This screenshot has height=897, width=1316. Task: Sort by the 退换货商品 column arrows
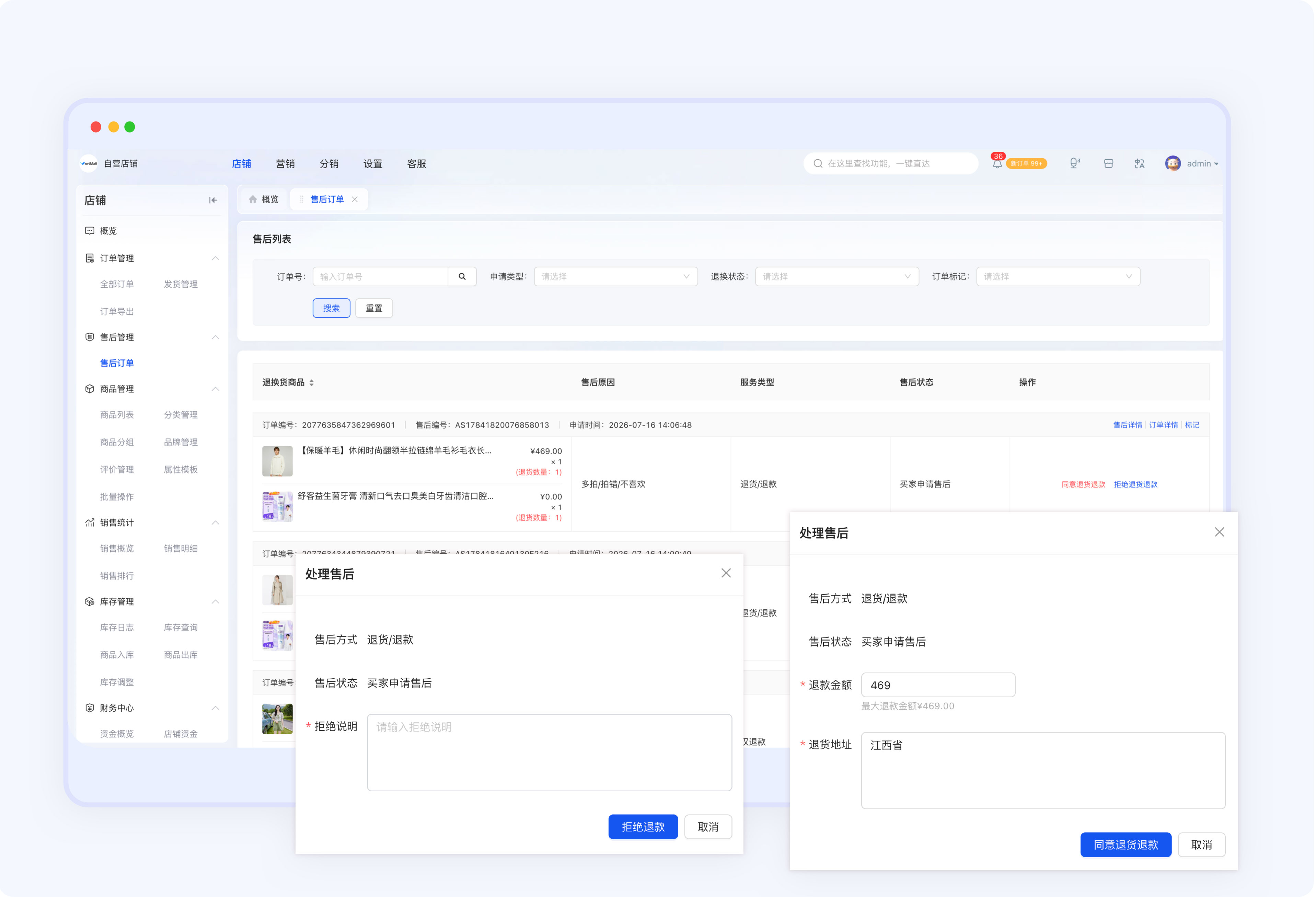point(311,383)
